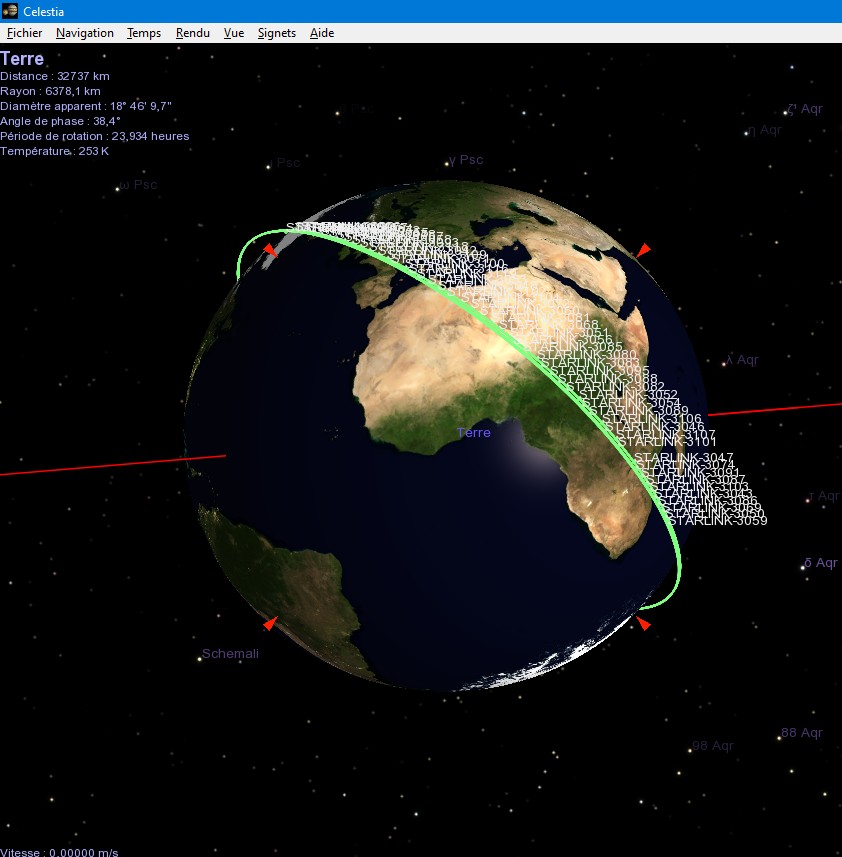Click the ω Psc star label
The height and width of the screenshot is (857, 842).
[x=138, y=185]
